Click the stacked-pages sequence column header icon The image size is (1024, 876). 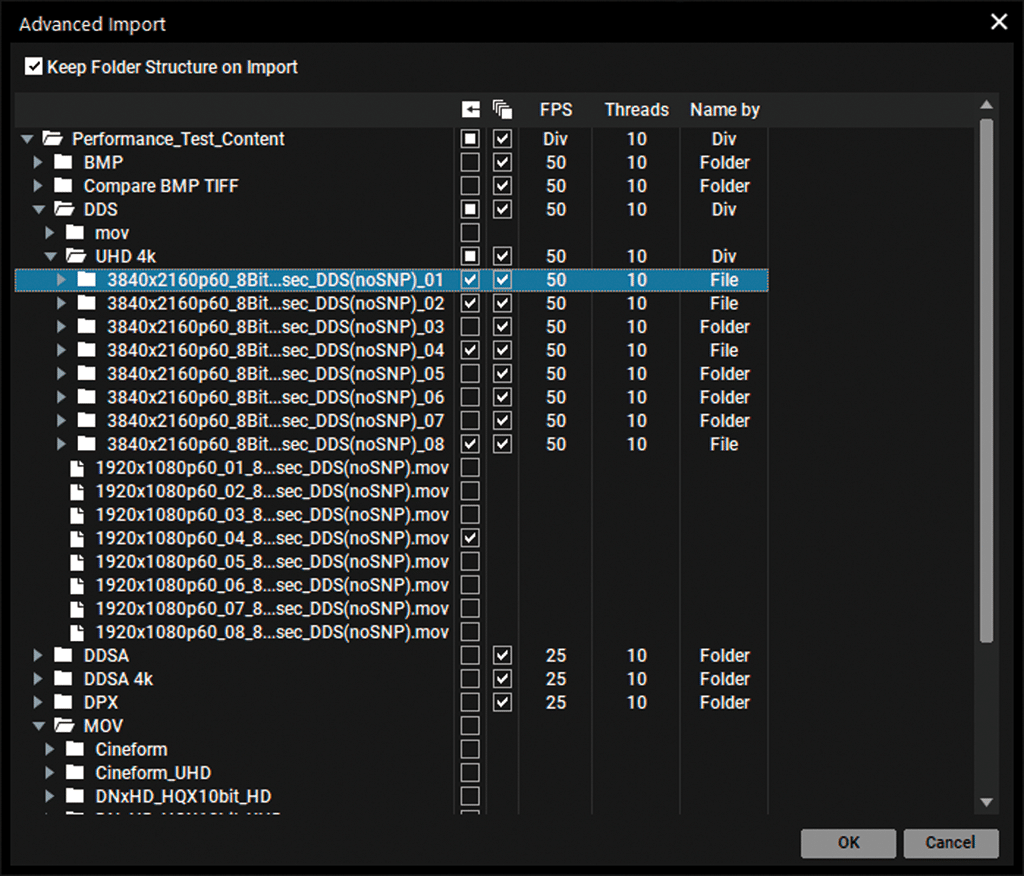coord(503,110)
